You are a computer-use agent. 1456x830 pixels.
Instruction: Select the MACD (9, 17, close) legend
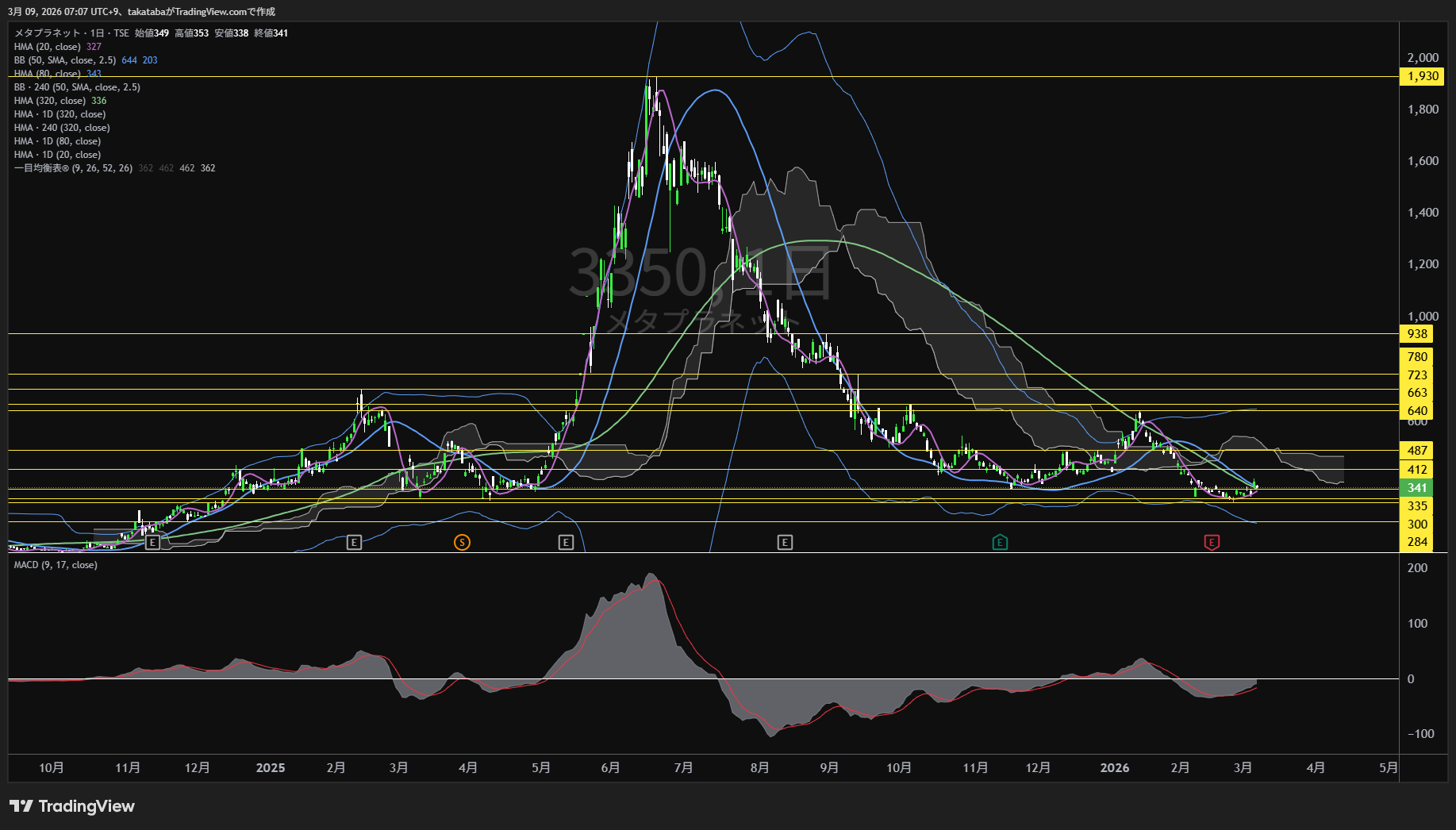[x=56, y=565]
